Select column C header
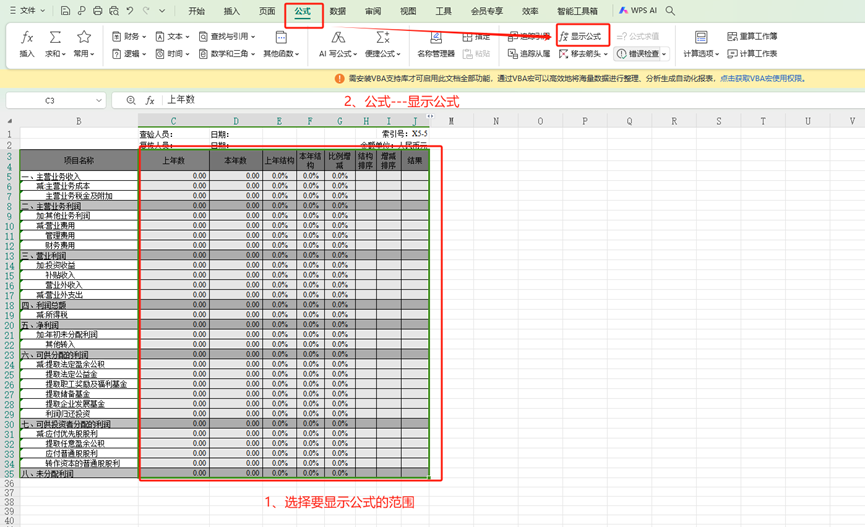 (x=173, y=121)
